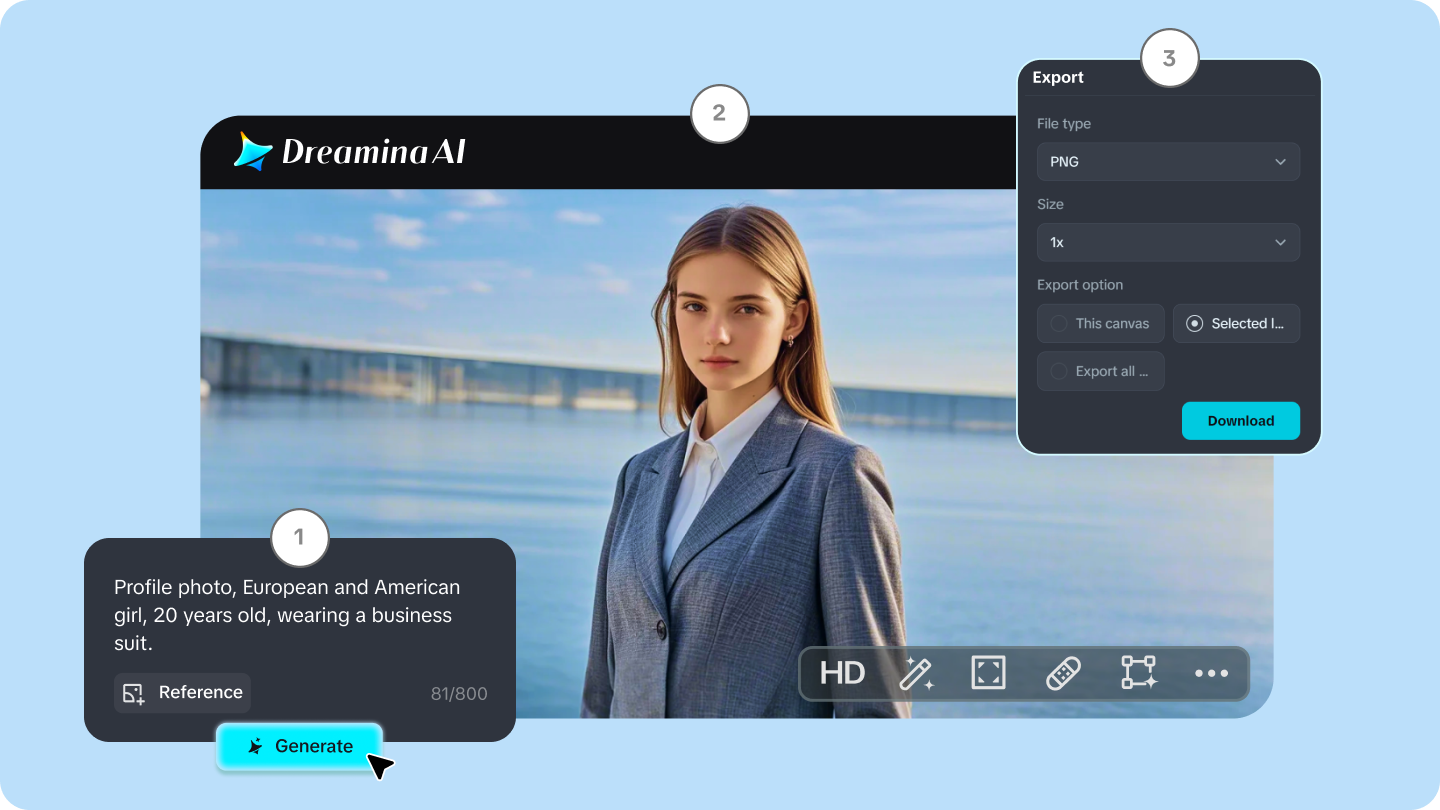1440x810 pixels.
Task: Choose the bandage remove tool
Action: [1063, 673]
